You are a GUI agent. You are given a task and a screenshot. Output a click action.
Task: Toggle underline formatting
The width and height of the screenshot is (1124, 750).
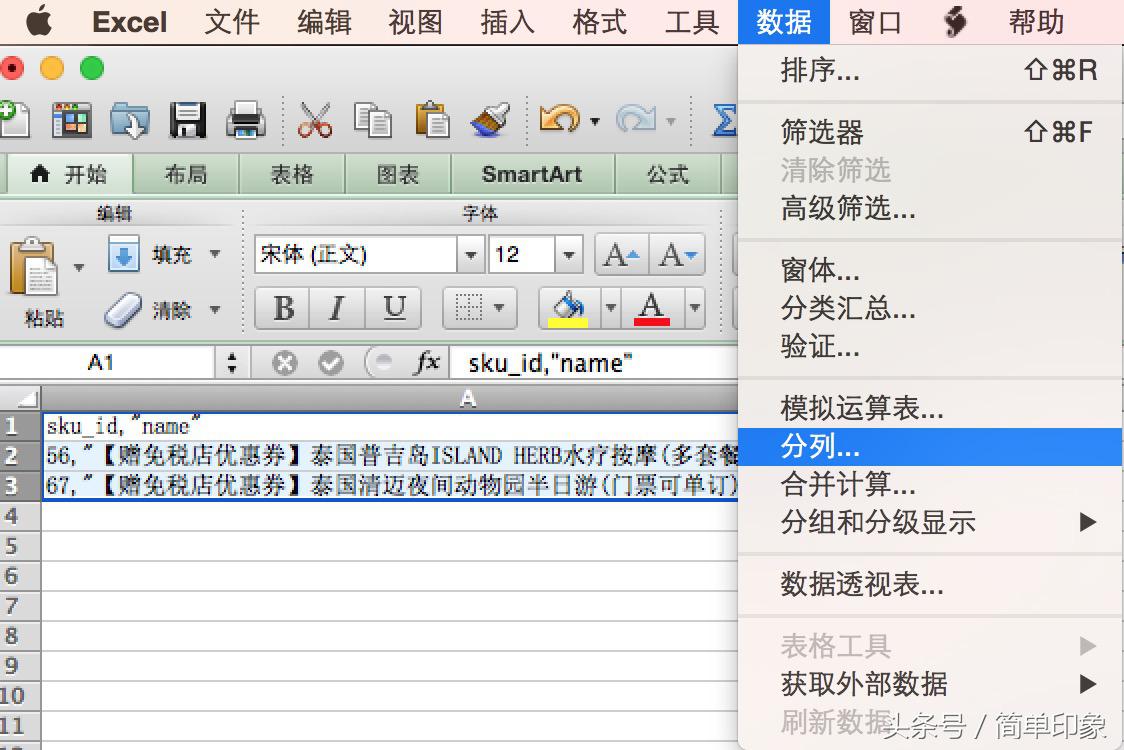click(x=393, y=308)
